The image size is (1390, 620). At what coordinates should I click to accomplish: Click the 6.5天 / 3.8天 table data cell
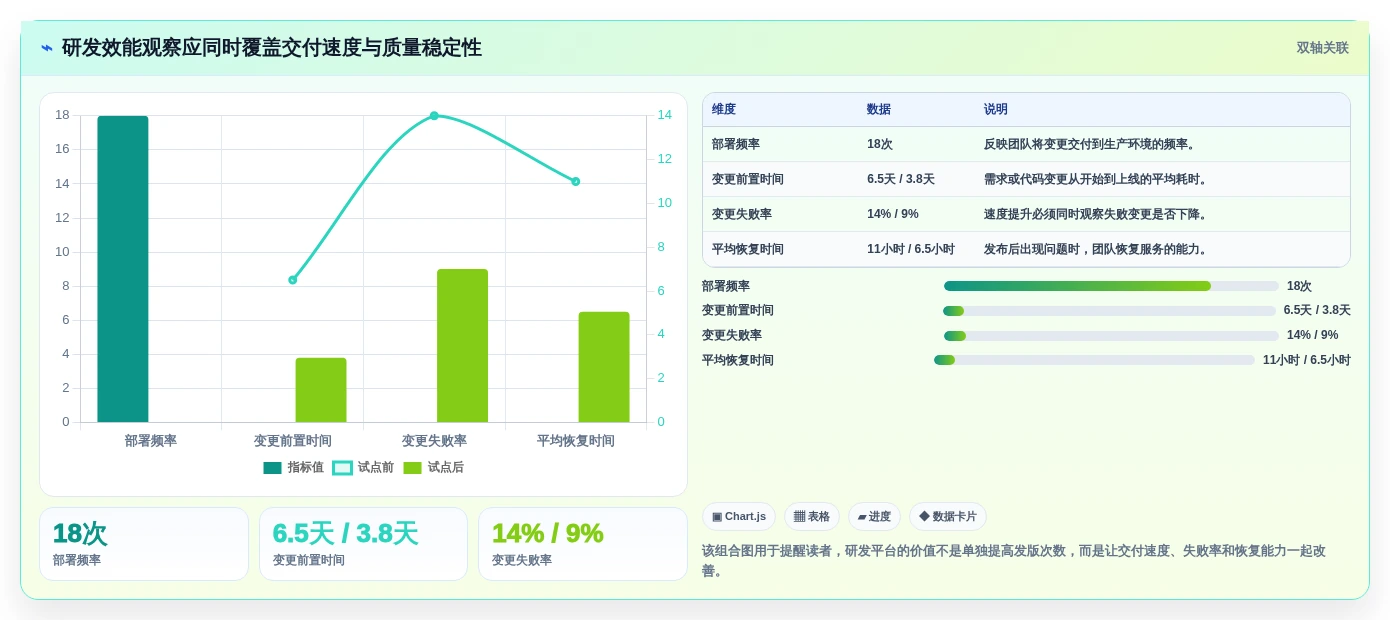click(x=916, y=180)
